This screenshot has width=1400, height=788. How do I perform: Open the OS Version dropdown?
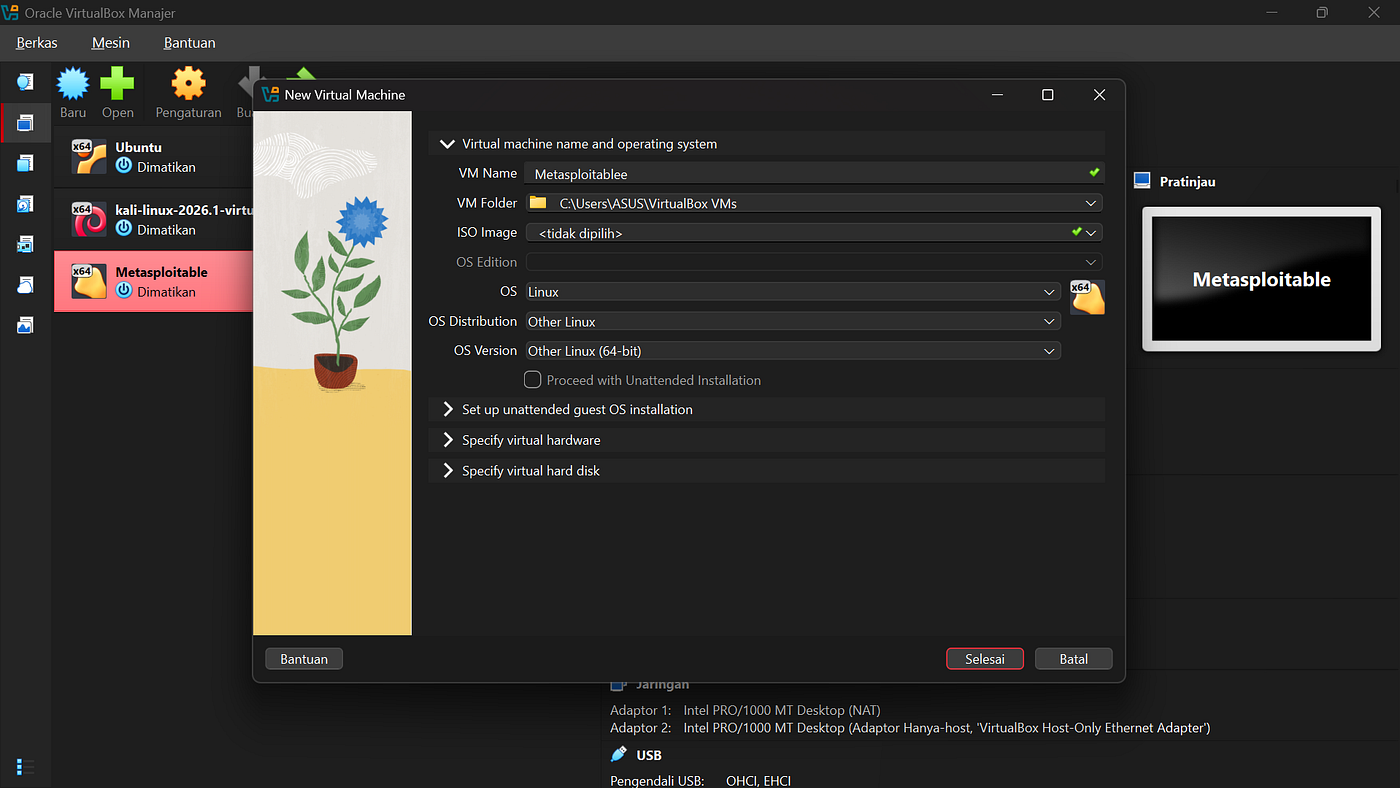[x=793, y=351]
